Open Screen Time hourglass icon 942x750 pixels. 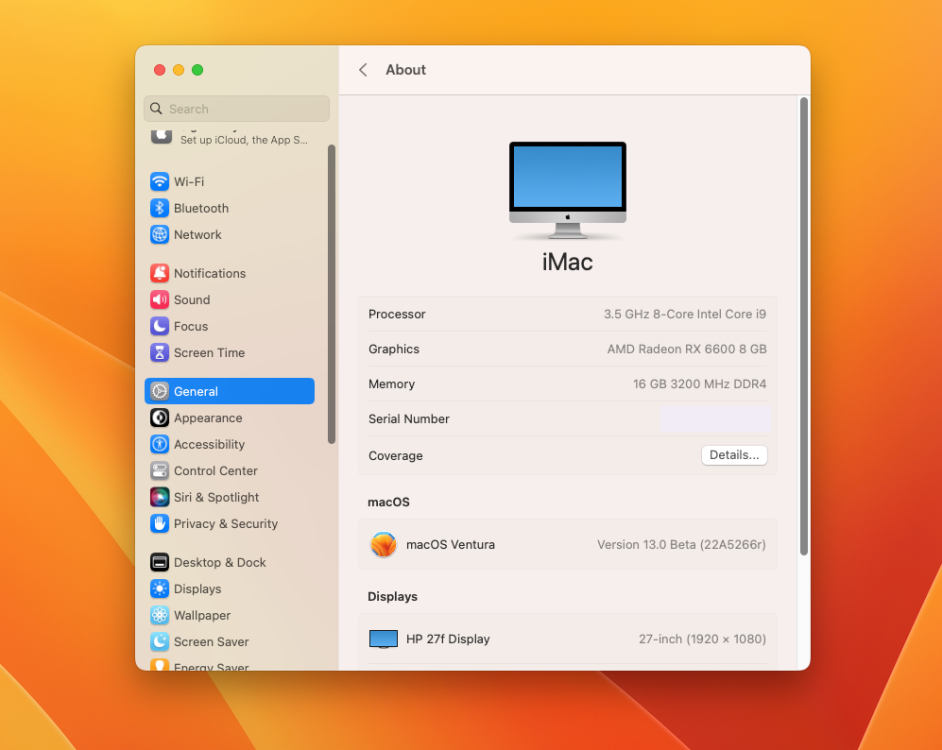click(159, 352)
